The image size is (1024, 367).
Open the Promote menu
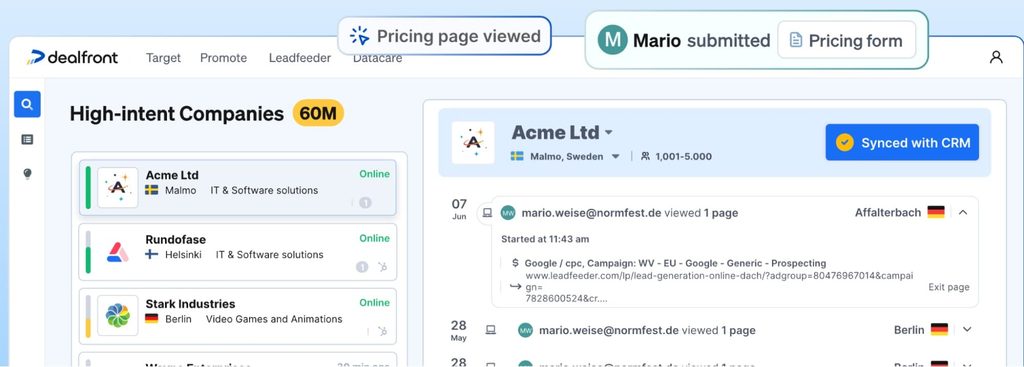tap(223, 58)
